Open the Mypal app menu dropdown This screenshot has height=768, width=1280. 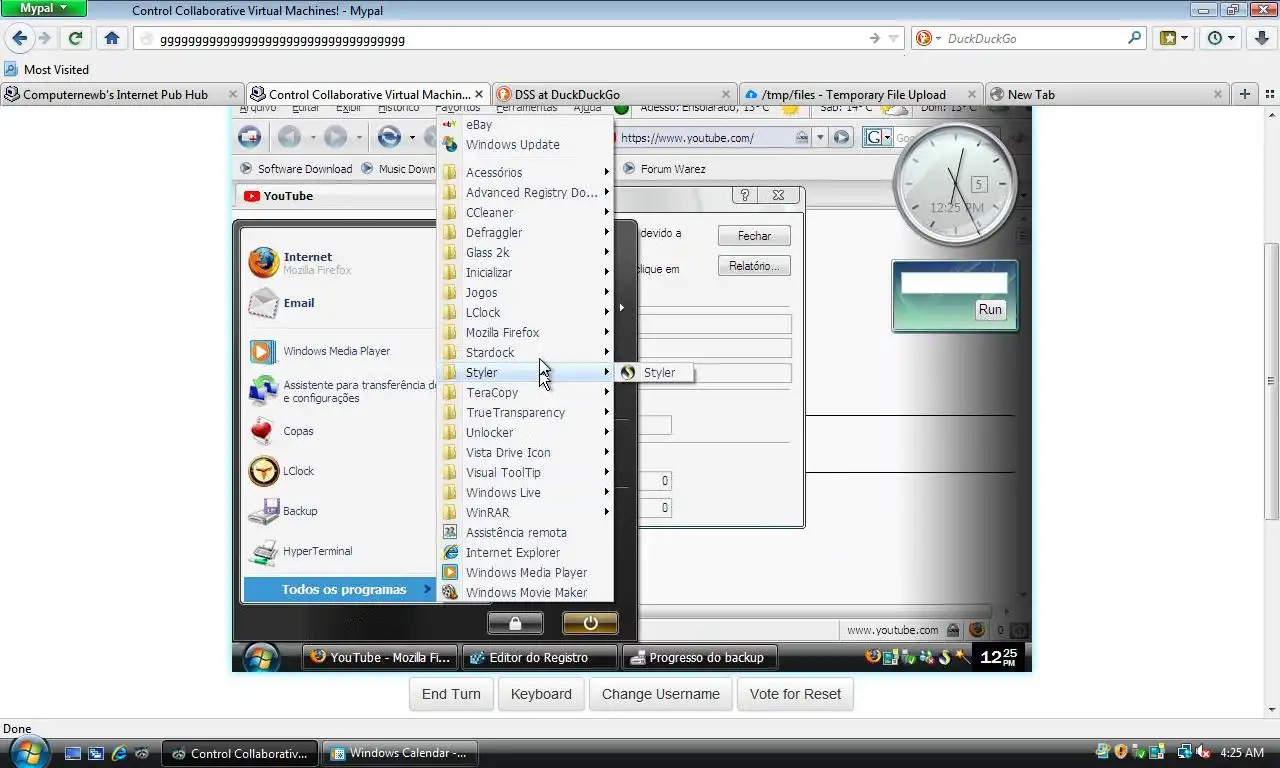pyautogui.click(x=44, y=8)
